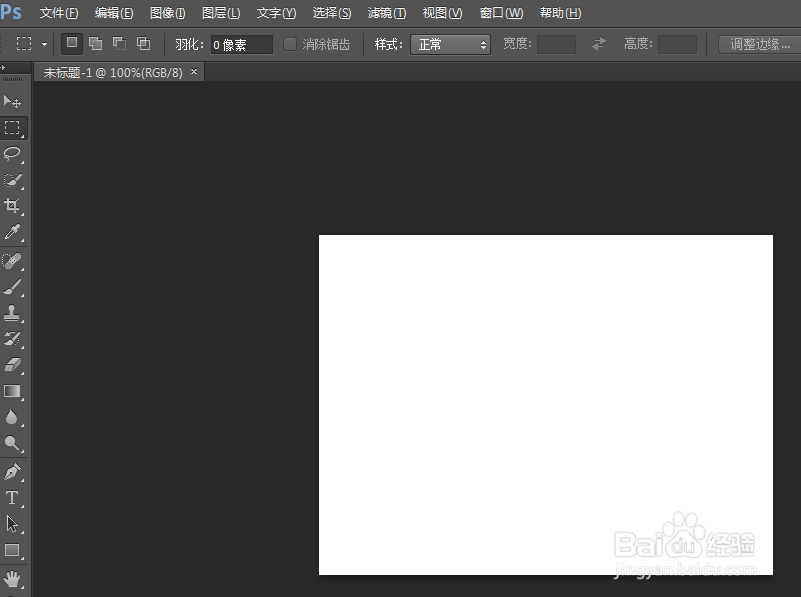The height and width of the screenshot is (597, 801).
Task: Select the History Brush tool
Action: (x=12, y=339)
